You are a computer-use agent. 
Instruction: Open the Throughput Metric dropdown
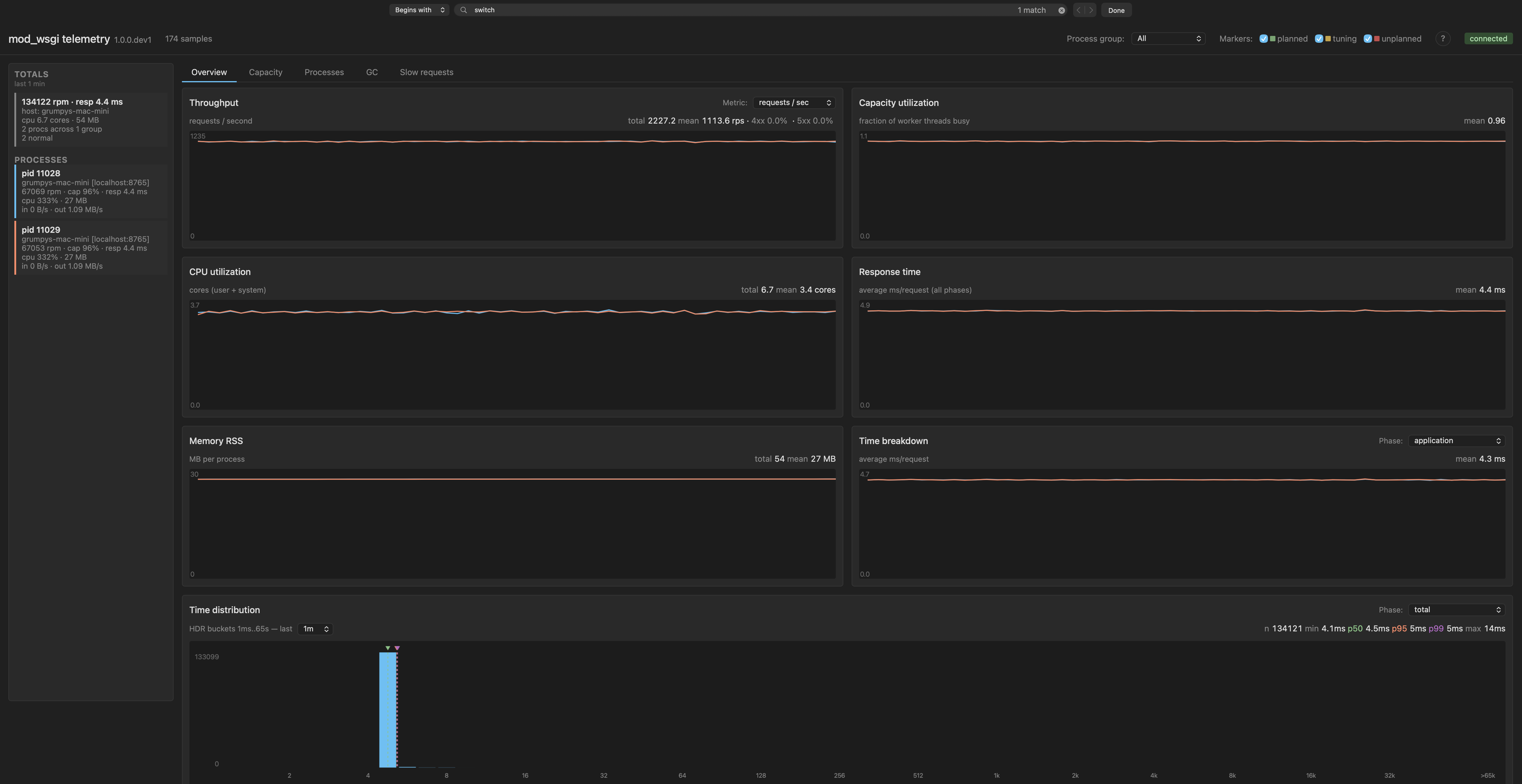pos(794,103)
